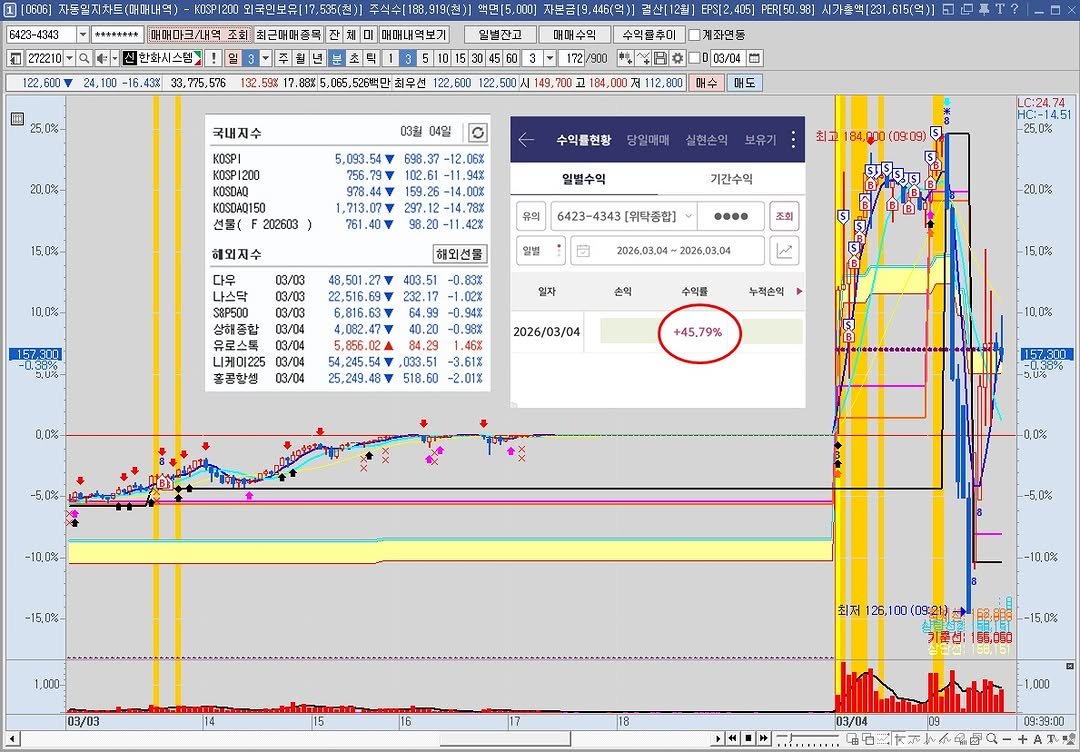This screenshot has height=752, width=1080.
Task: Click the speaker sound icon in the toolbar
Action: 101,58
